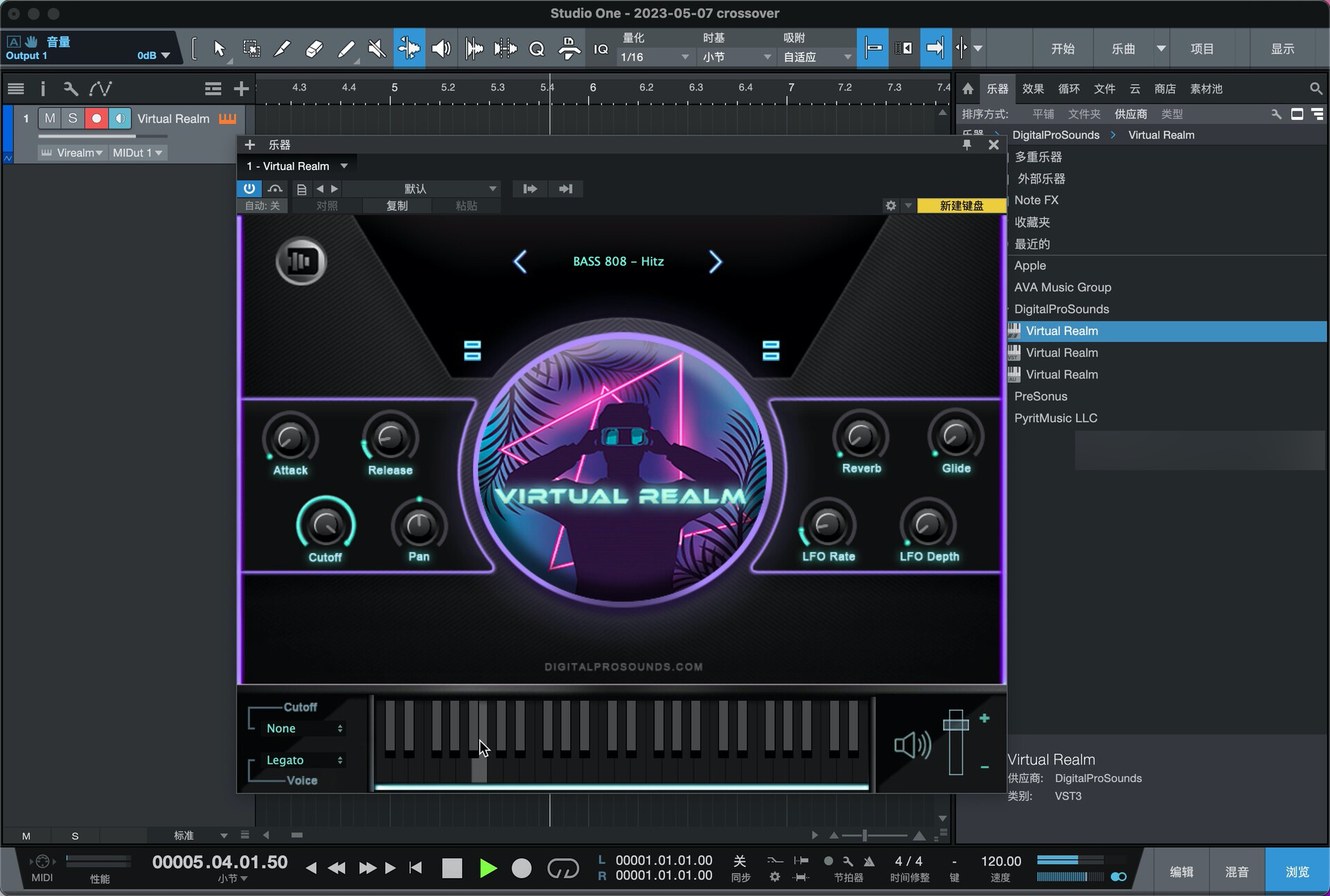Viewport: 1330px width, 896px height.
Task: Enable monitor input on track 1
Action: pos(120,118)
